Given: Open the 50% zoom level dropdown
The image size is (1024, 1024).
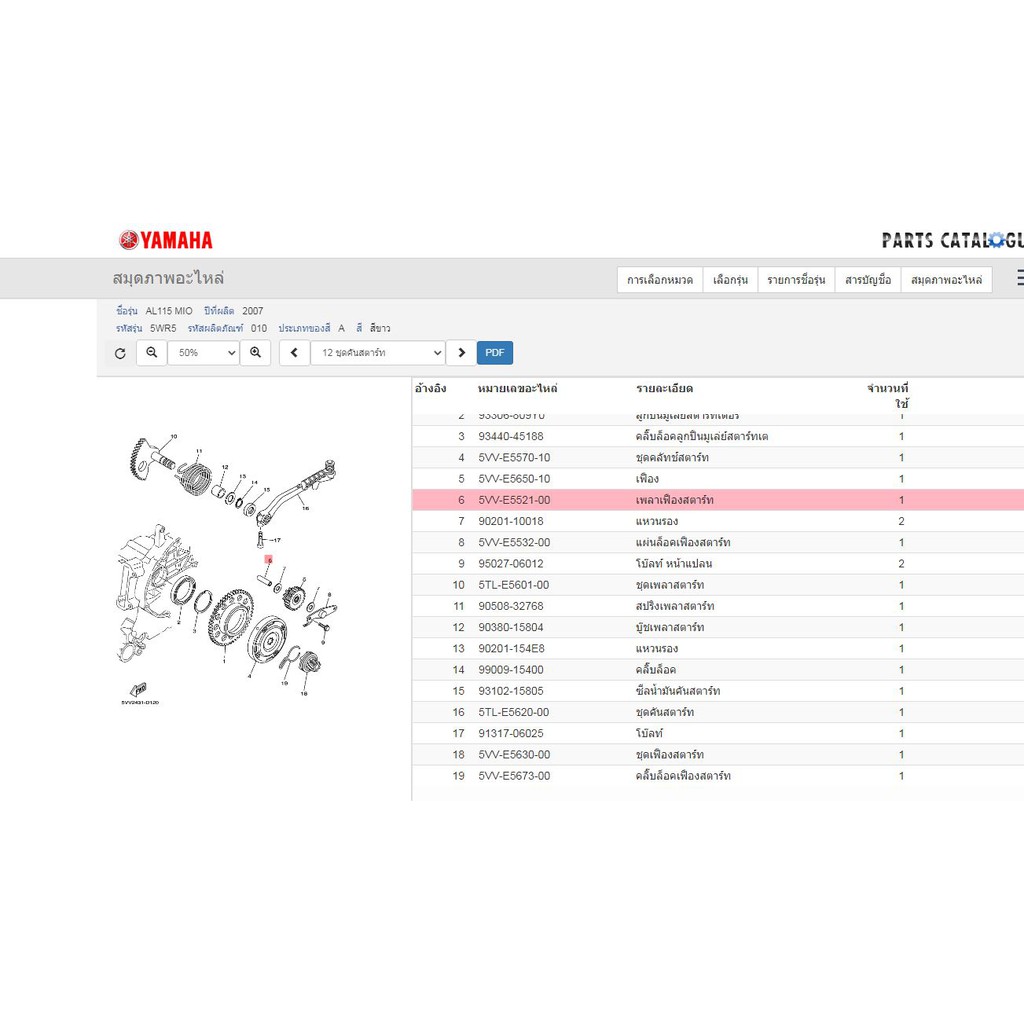Looking at the screenshot, I should click(204, 353).
